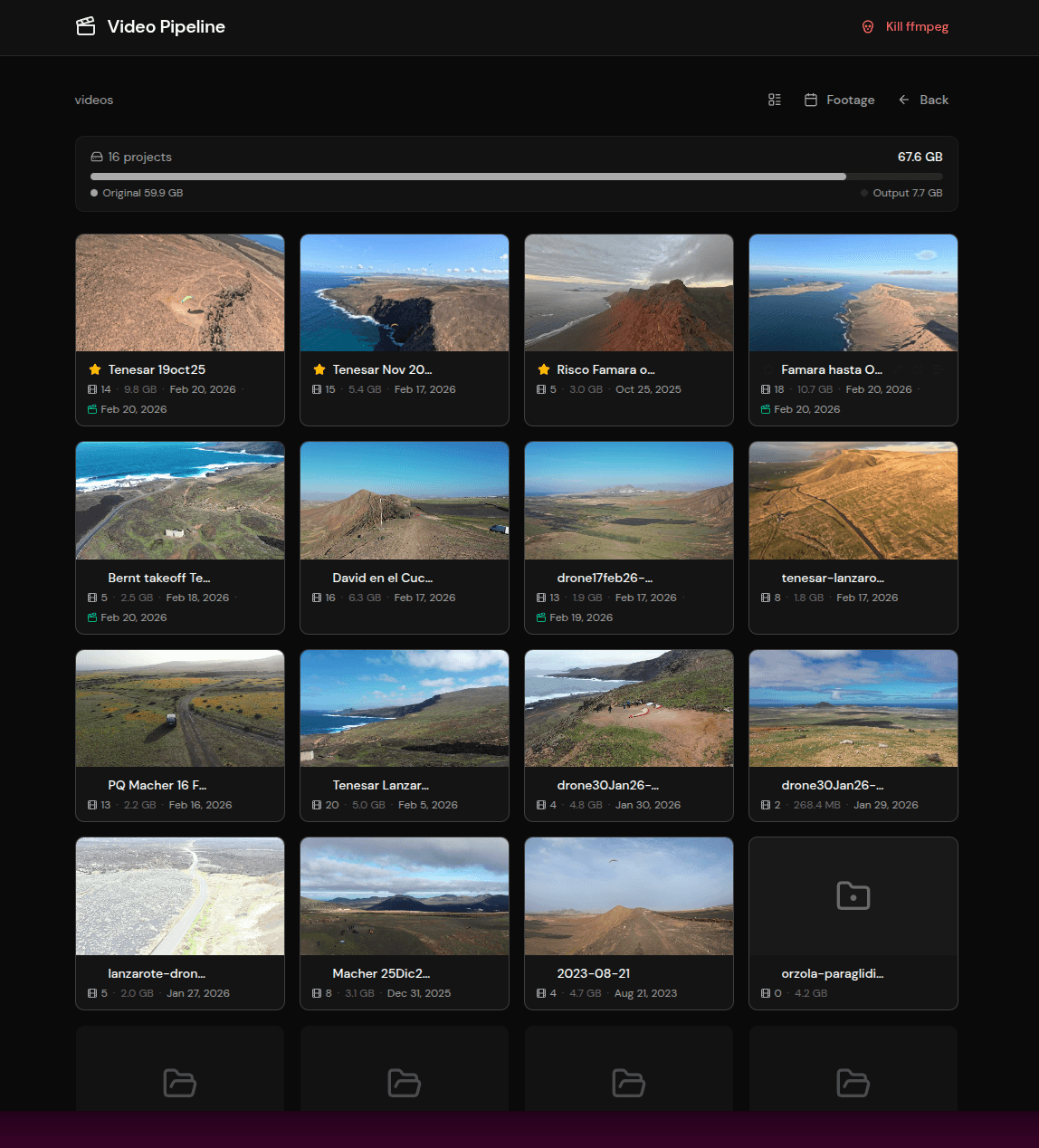Toggle the star on Famara hasta project

tap(767, 369)
